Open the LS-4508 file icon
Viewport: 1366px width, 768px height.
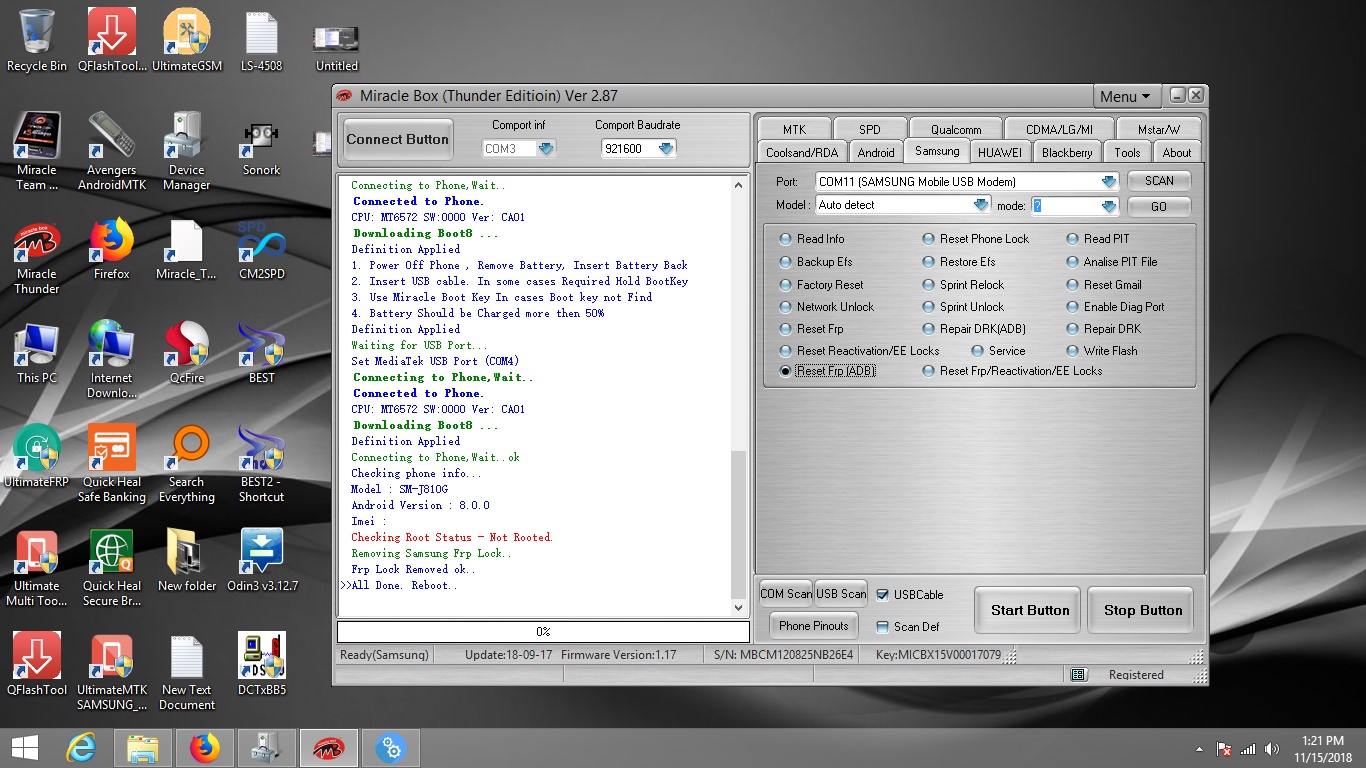(x=261, y=40)
